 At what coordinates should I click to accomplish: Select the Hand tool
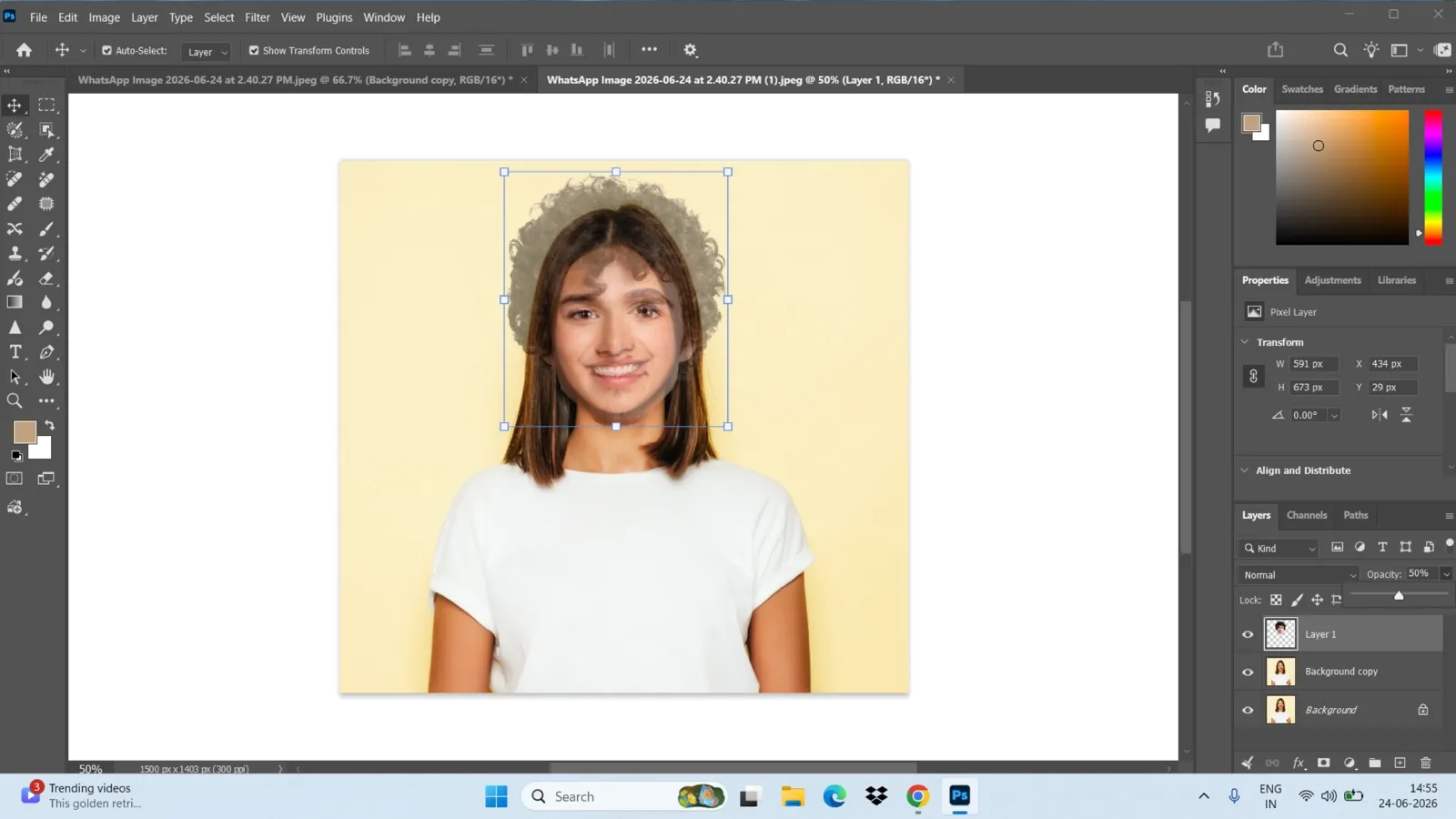pyautogui.click(x=46, y=377)
